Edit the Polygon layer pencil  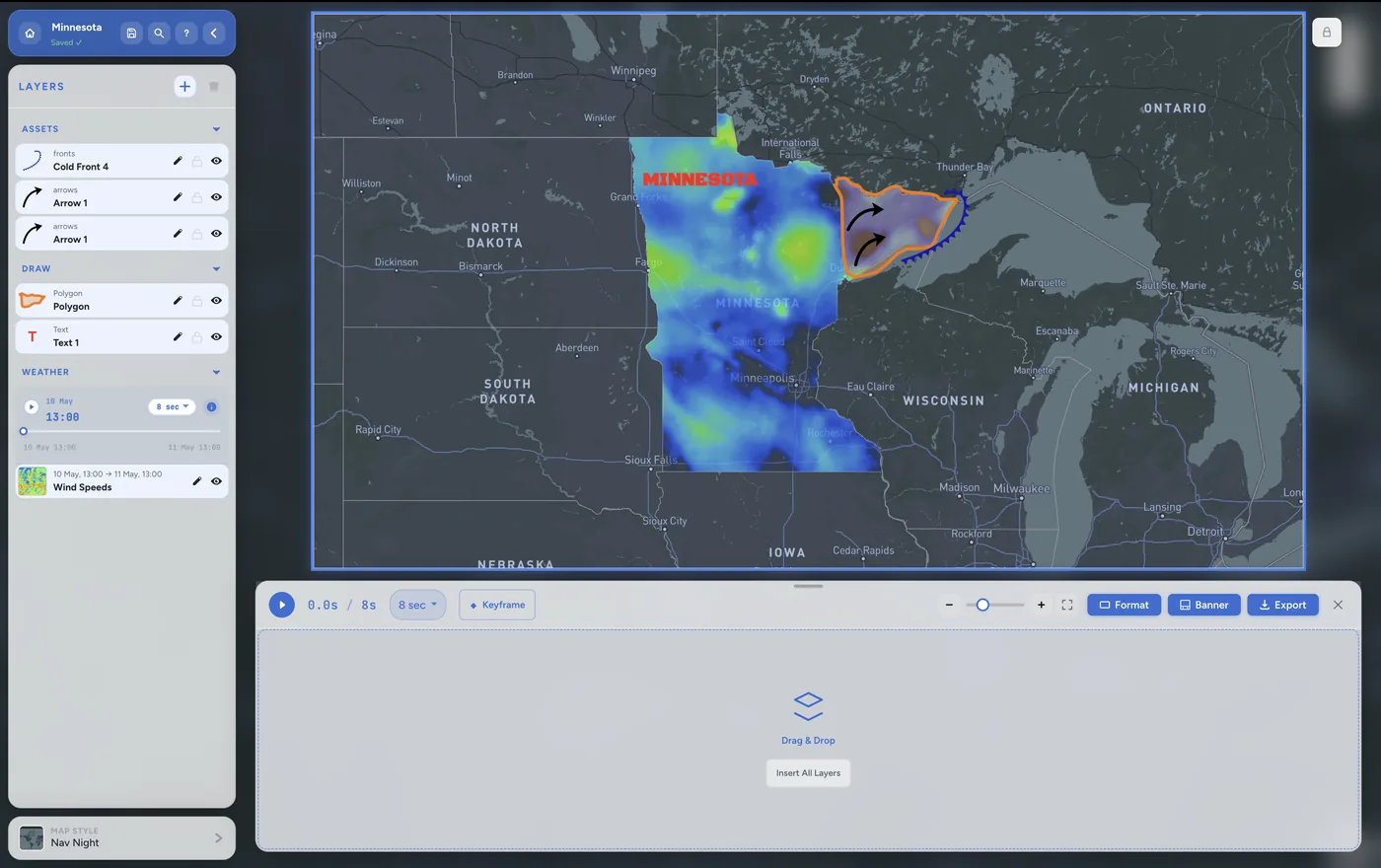(x=178, y=301)
